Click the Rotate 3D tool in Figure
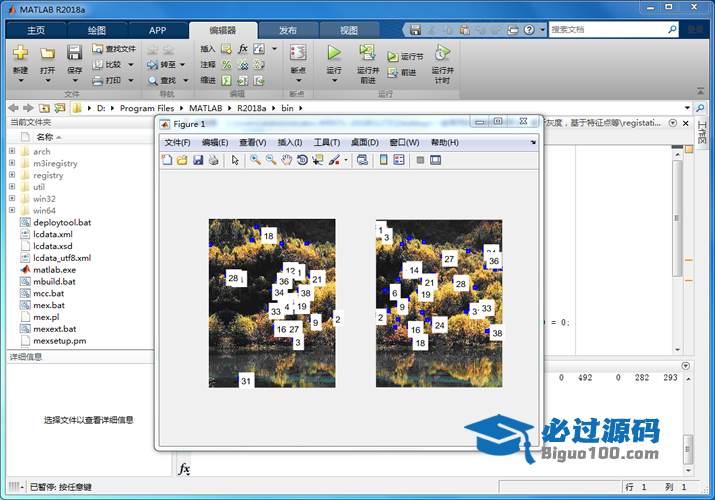This screenshot has height=500, width=715. [x=302, y=160]
